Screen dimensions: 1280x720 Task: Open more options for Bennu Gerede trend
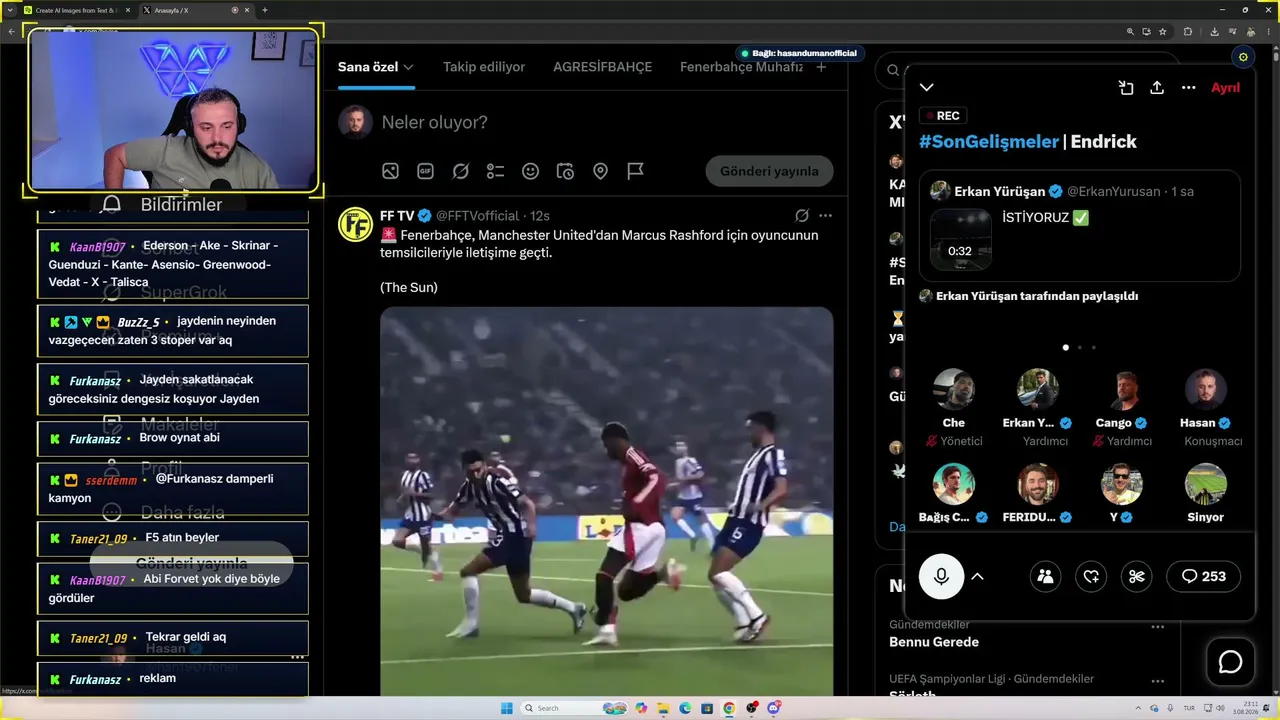[x=1158, y=627]
